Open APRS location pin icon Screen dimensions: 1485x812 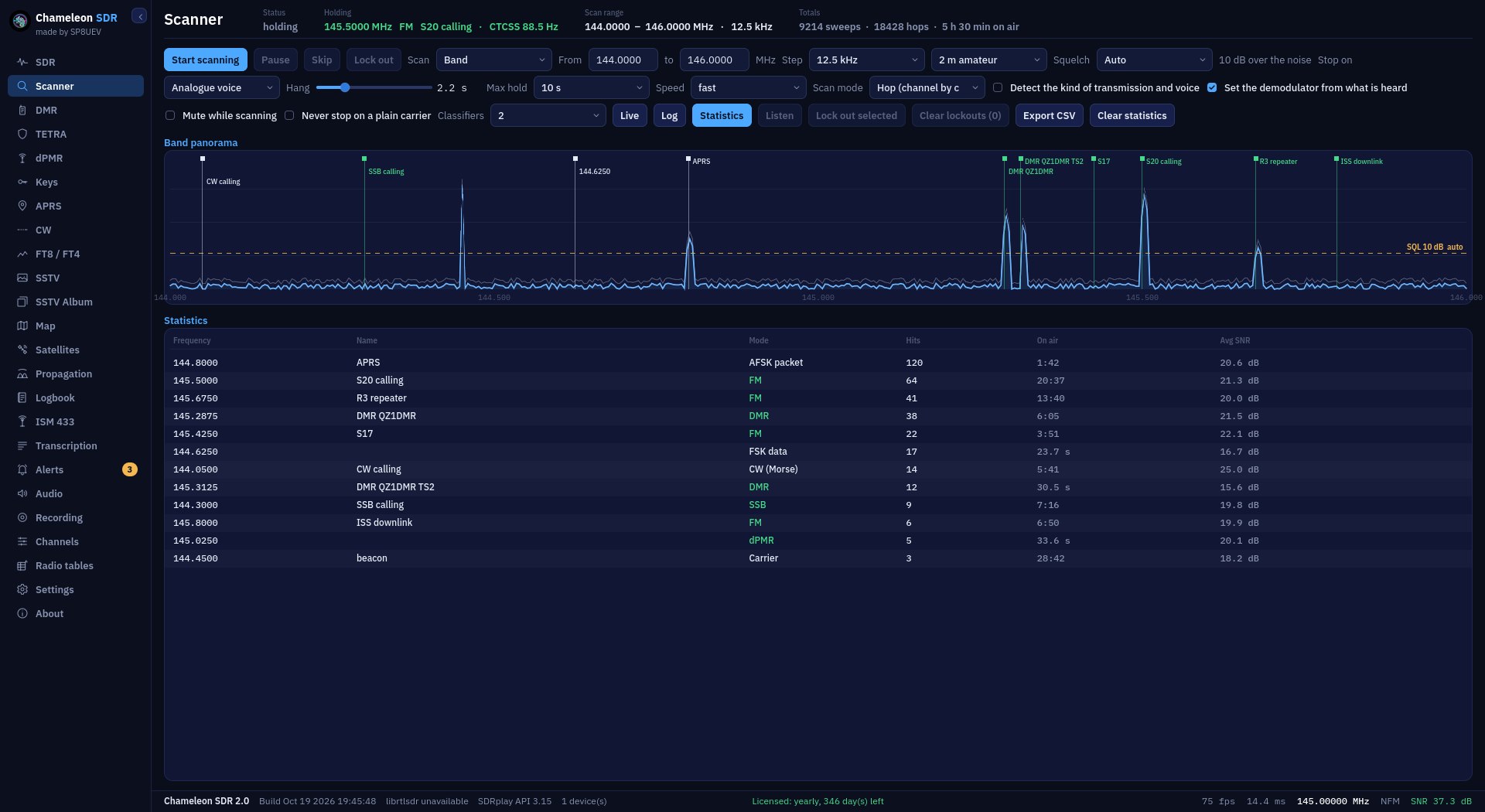pyautogui.click(x=22, y=206)
